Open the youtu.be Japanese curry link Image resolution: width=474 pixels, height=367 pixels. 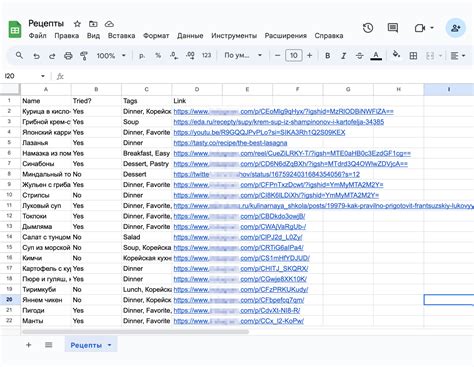(259, 132)
